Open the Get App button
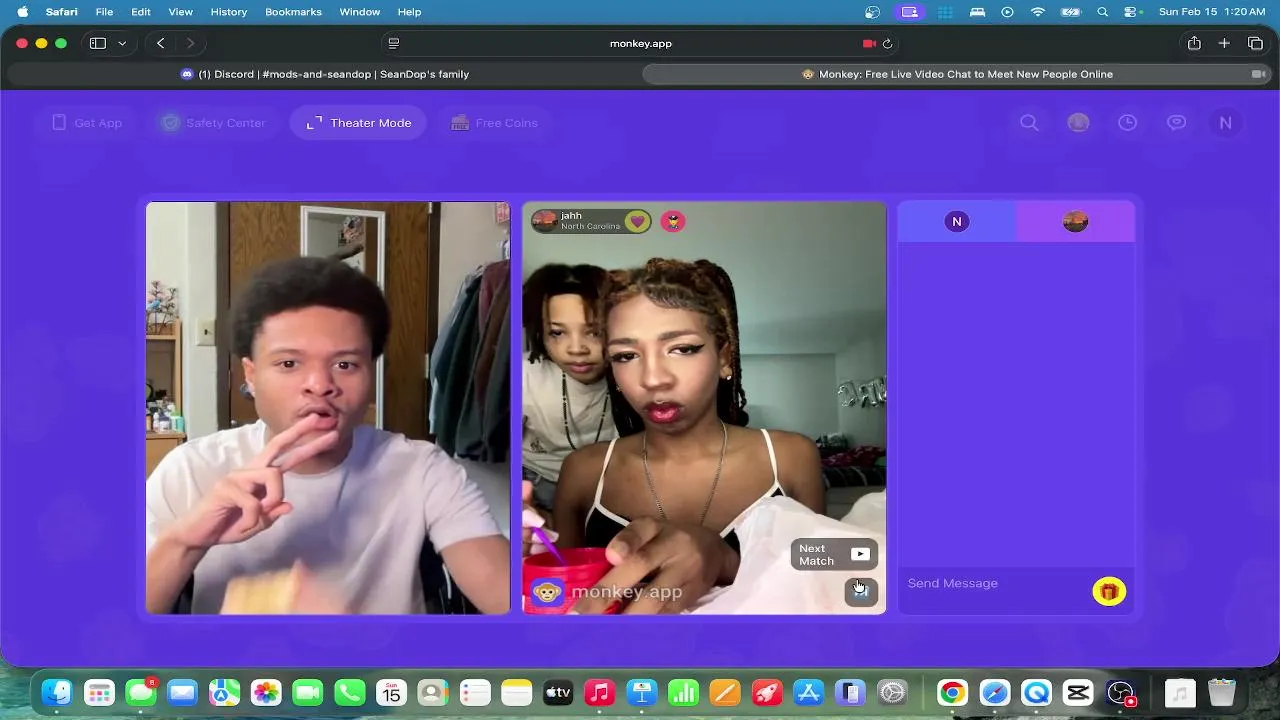Viewport: 1280px width, 720px height. [86, 123]
